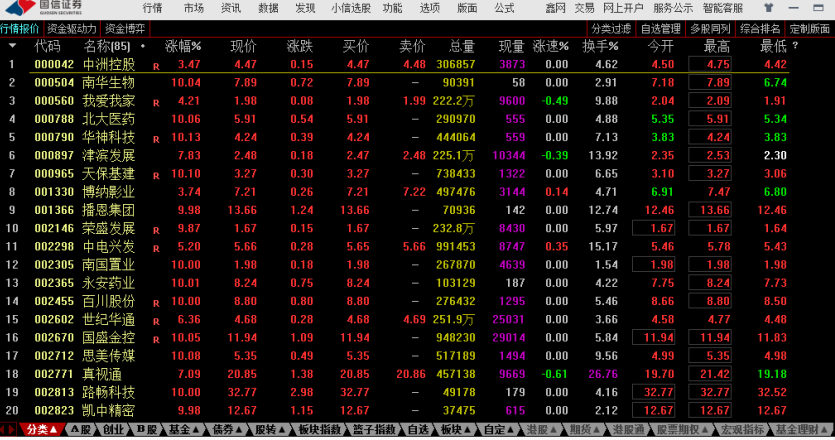Screen dimensions: 835x440
Task: Click the Guosen Securities logo
Action: click(x=45, y=7)
